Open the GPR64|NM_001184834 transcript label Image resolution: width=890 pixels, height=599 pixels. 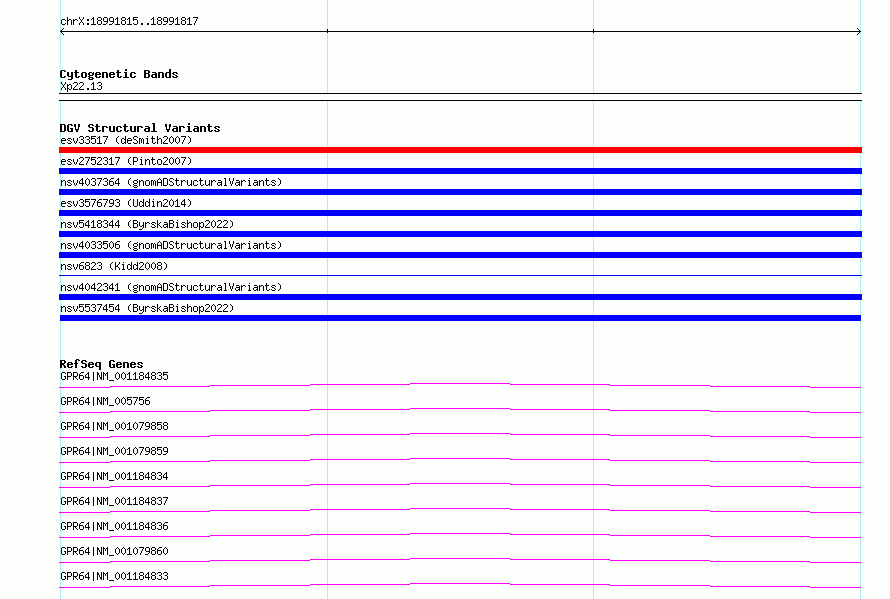tap(114, 476)
